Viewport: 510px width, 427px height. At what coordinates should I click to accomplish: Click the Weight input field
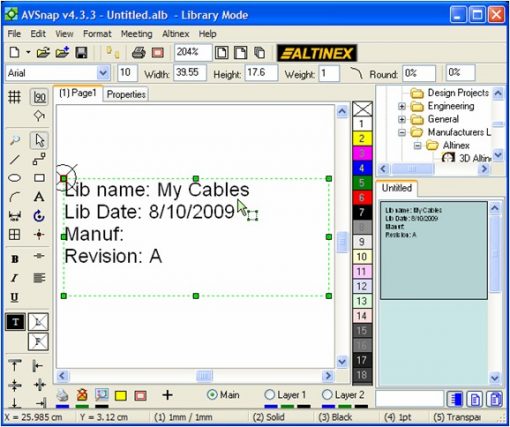(x=329, y=73)
